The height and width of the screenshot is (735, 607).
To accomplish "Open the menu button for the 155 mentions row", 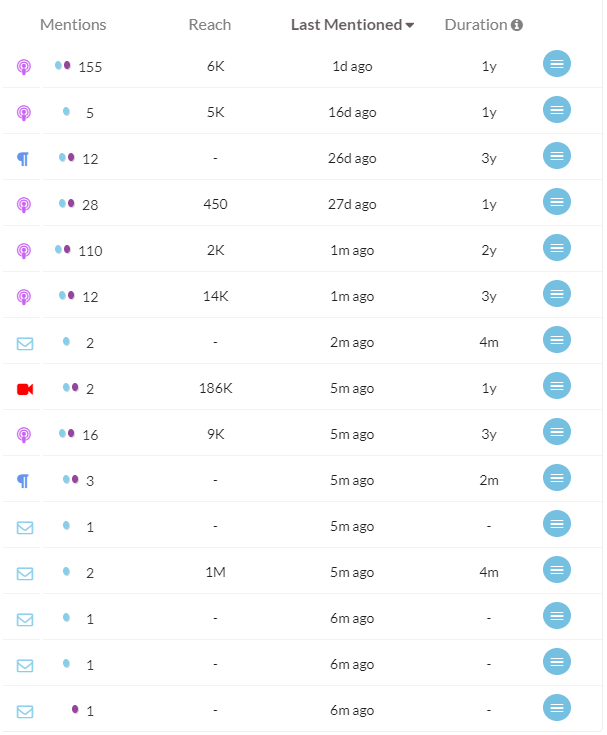I will pyautogui.click(x=556, y=64).
